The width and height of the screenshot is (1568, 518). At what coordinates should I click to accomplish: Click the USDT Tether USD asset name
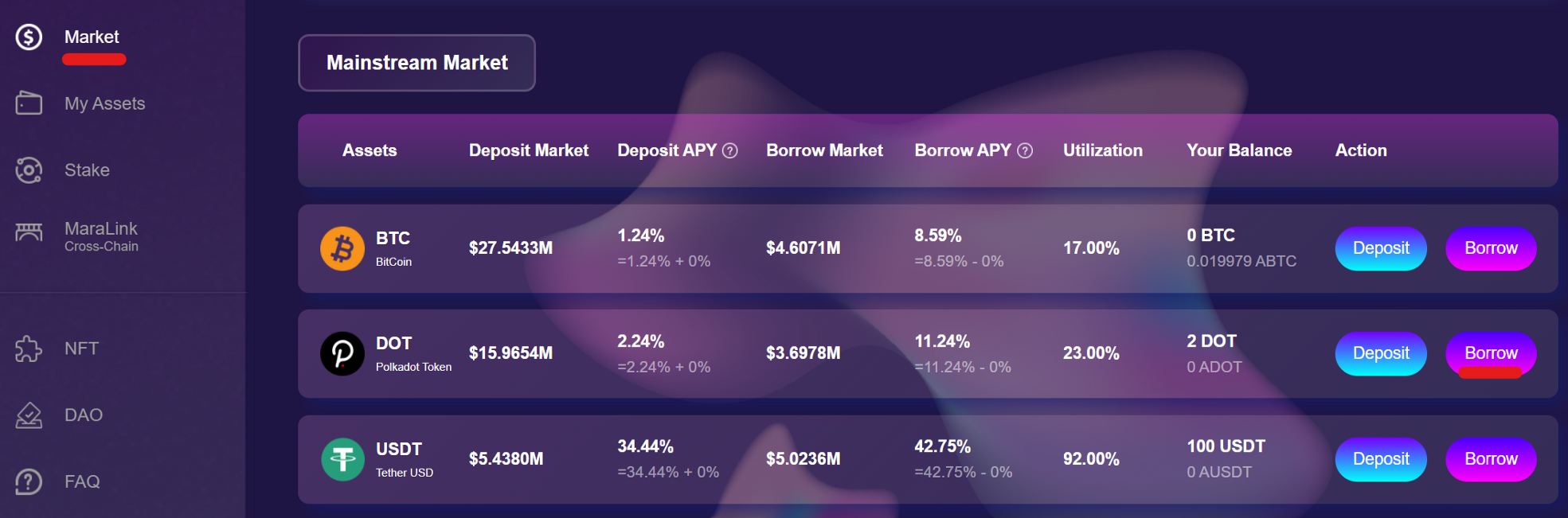405,459
